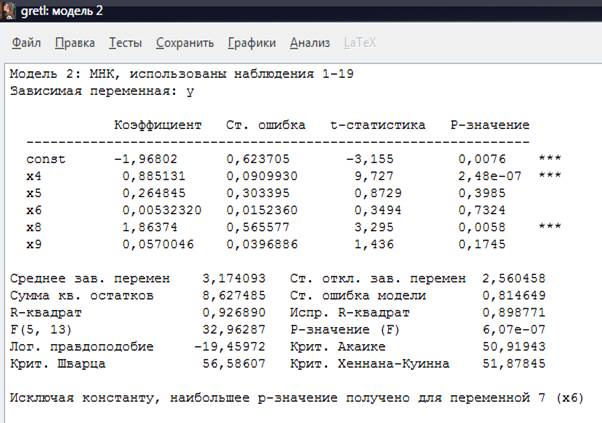
Task: Click the F statistic value 32,96287
Action: [x=234, y=329]
